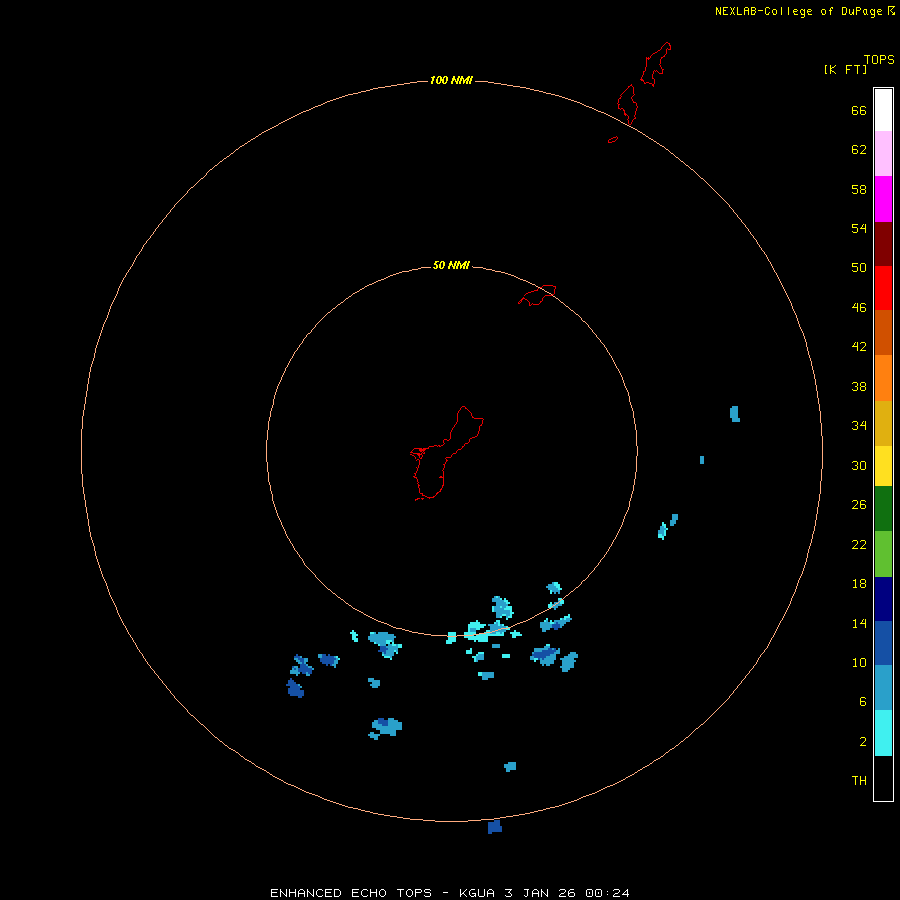Click the 46 legend value
Screen dimensions: 900x900
(x=859, y=308)
